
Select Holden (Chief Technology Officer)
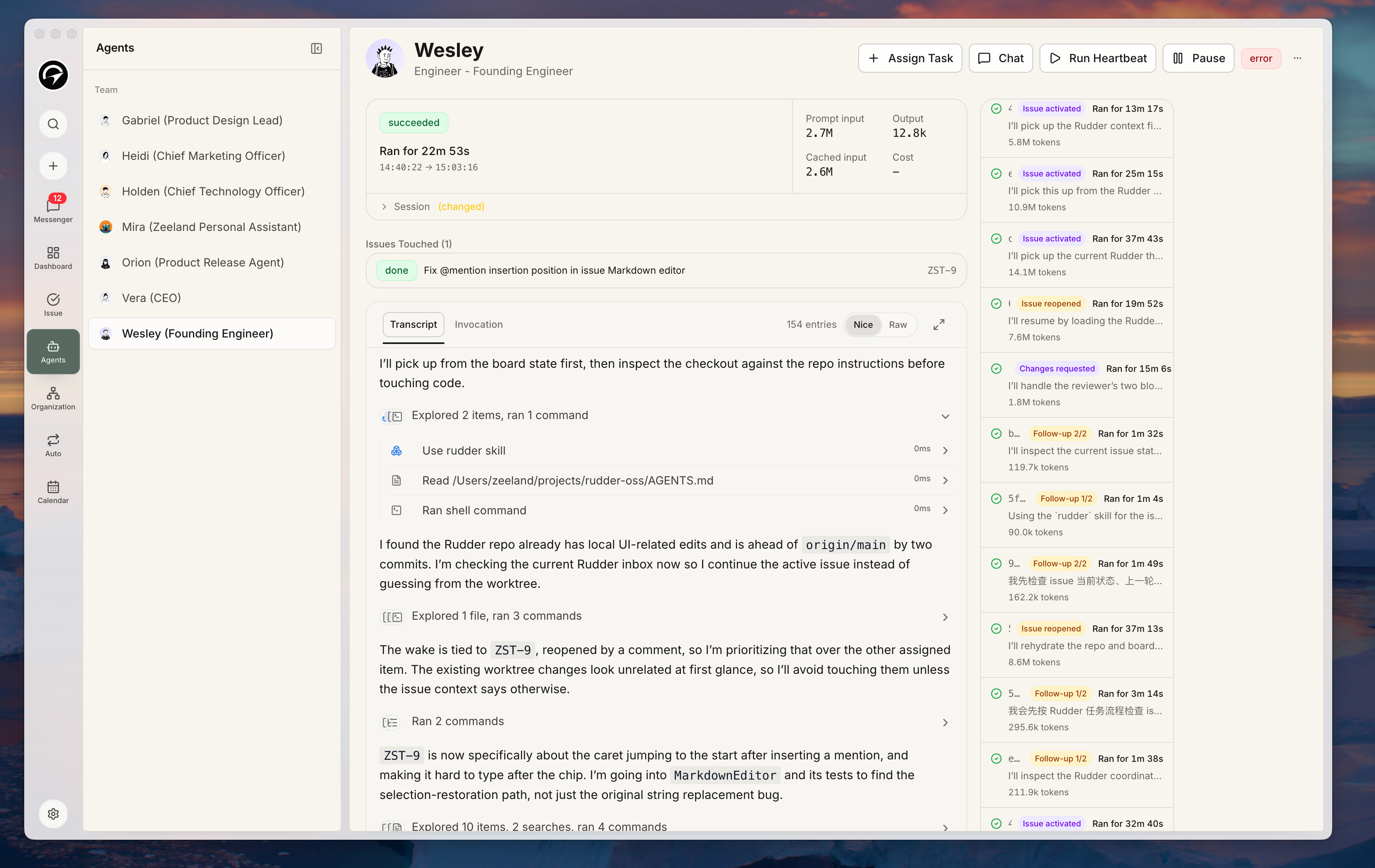(212, 191)
